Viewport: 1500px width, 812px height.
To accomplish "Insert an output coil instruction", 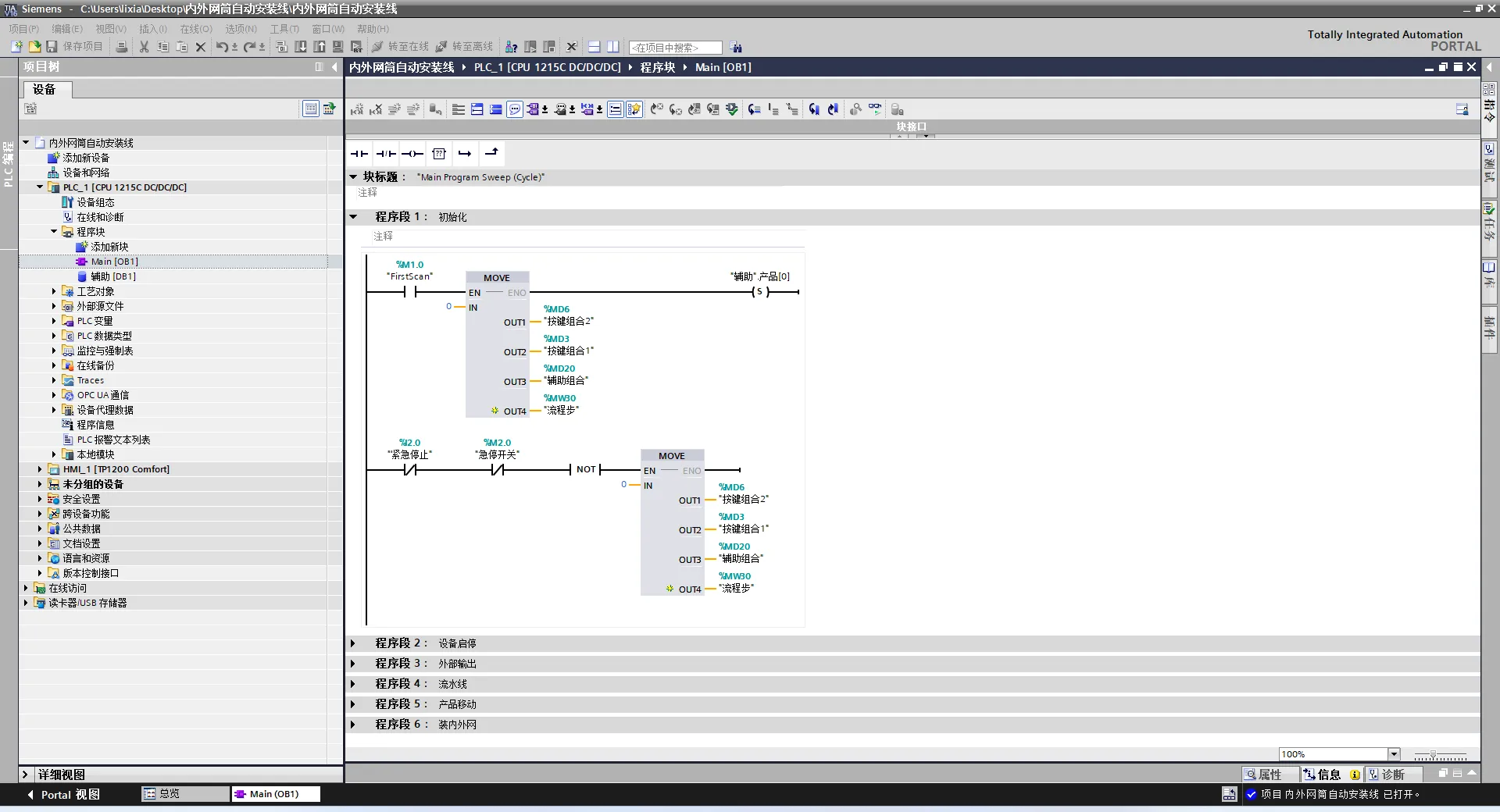I will (412, 154).
